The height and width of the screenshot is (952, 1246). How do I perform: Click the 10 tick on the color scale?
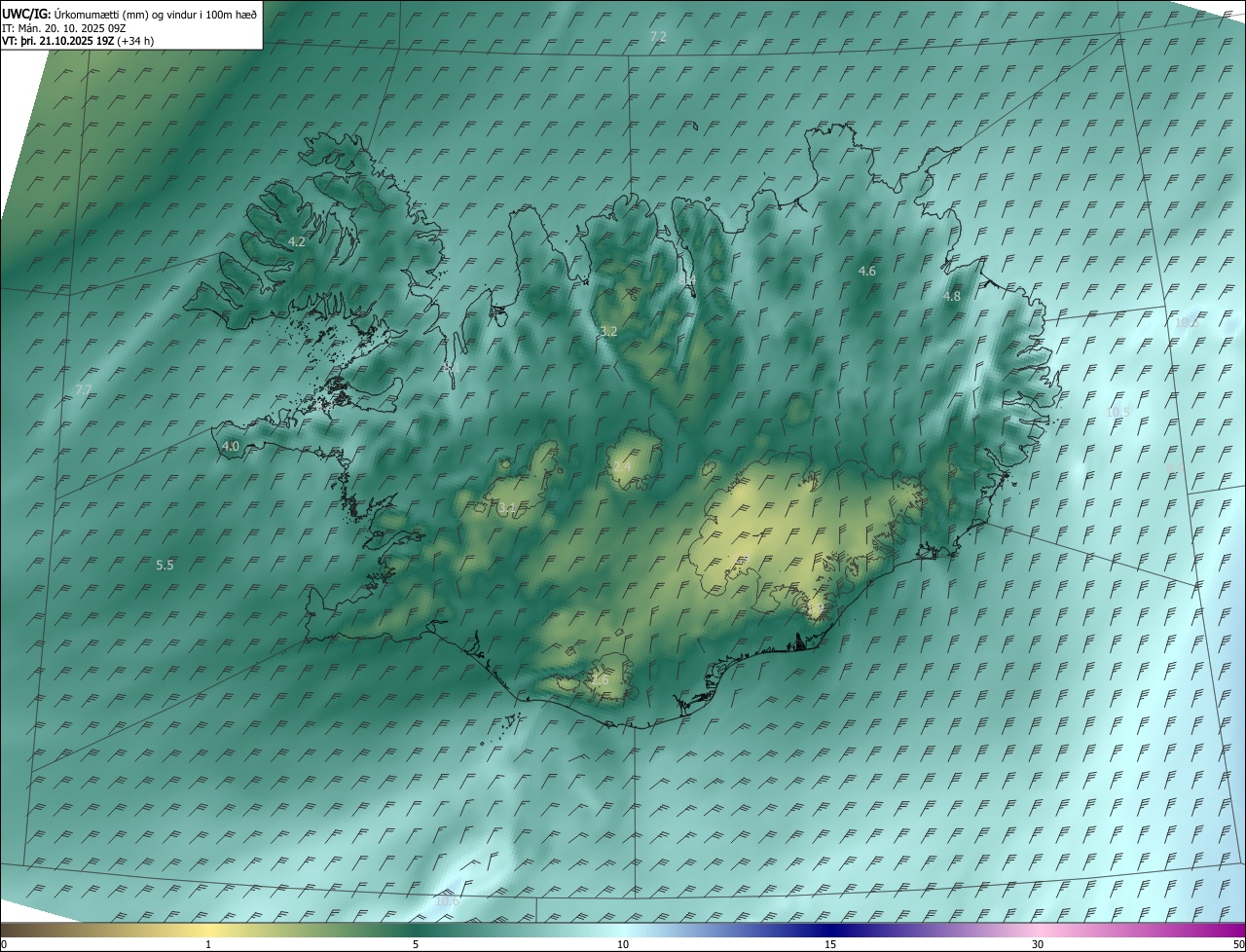point(623,944)
